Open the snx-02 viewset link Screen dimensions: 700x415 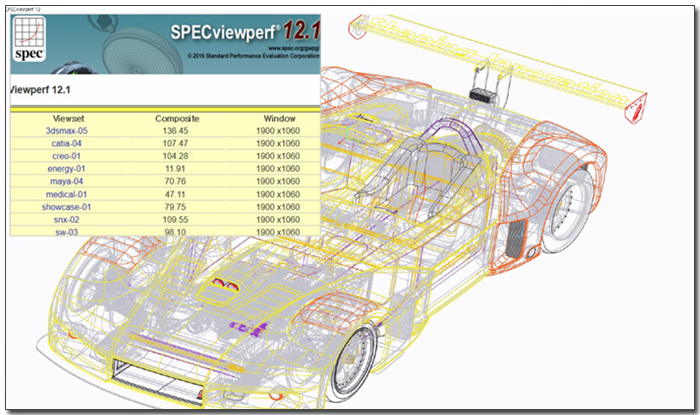(x=67, y=220)
